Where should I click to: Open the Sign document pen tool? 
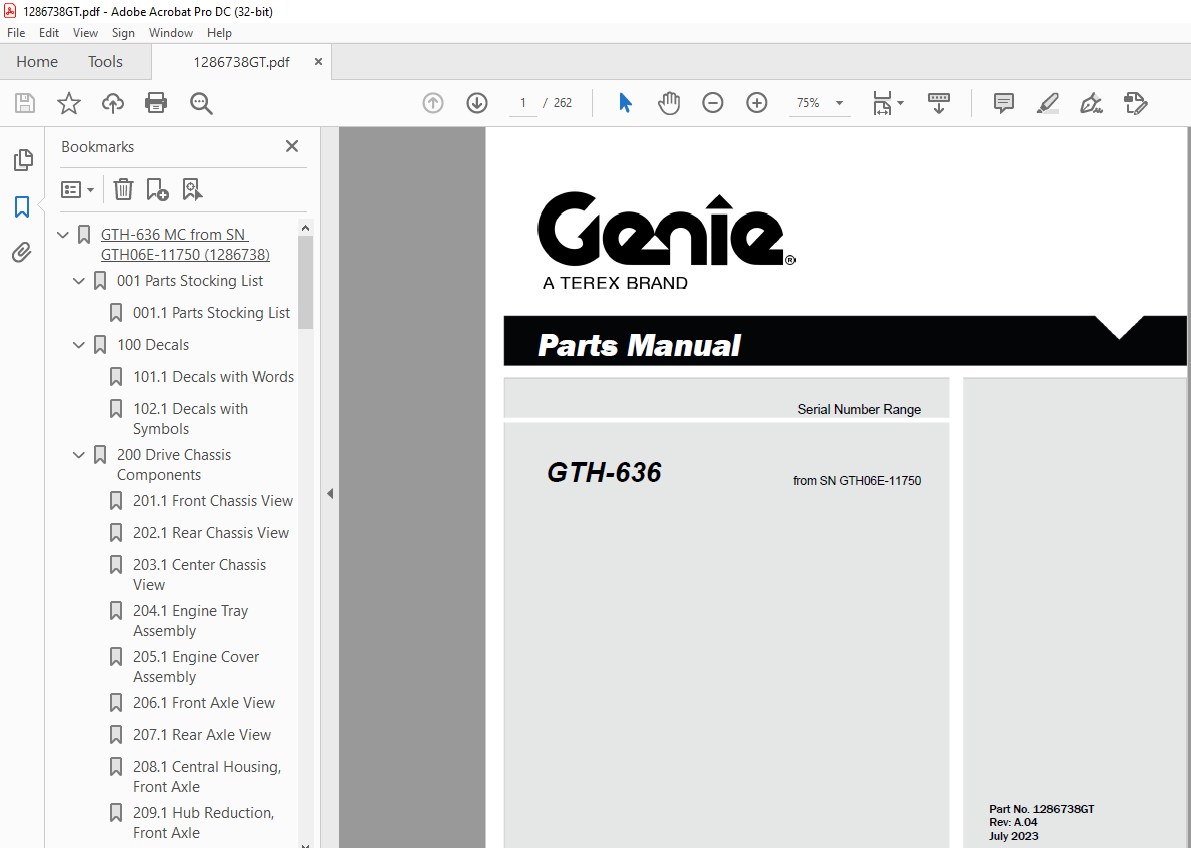tap(1091, 103)
